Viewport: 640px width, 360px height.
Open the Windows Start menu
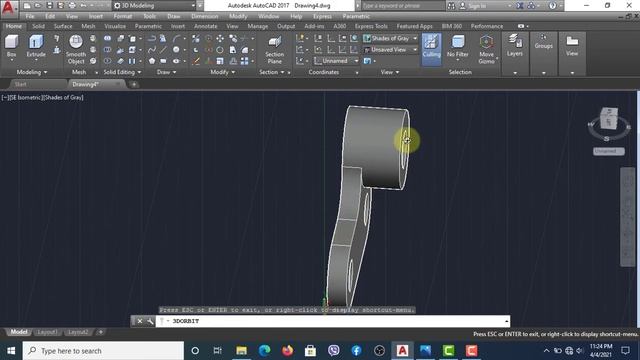(11, 351)
